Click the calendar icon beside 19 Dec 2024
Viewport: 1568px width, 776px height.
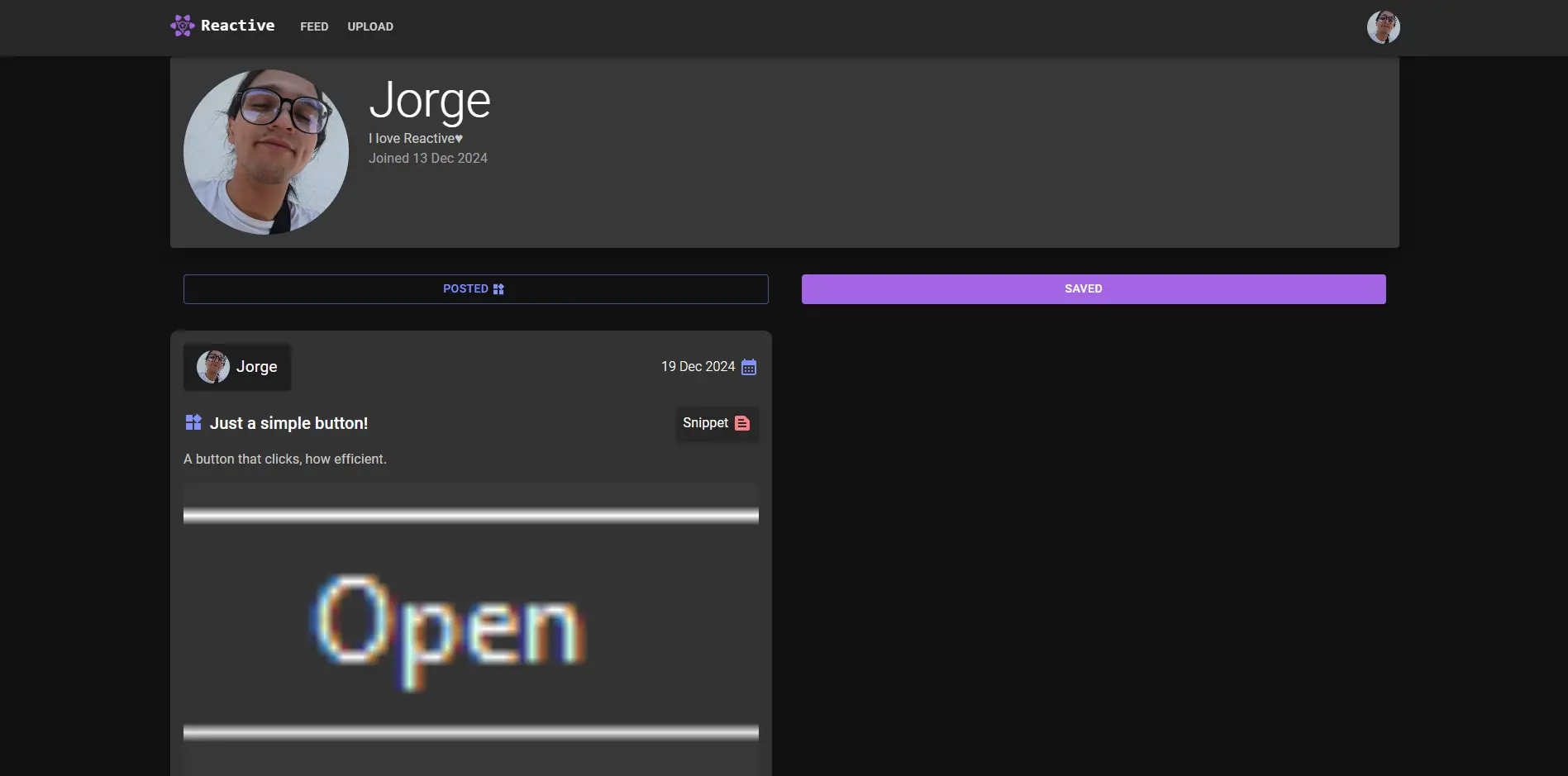[749, 367]
